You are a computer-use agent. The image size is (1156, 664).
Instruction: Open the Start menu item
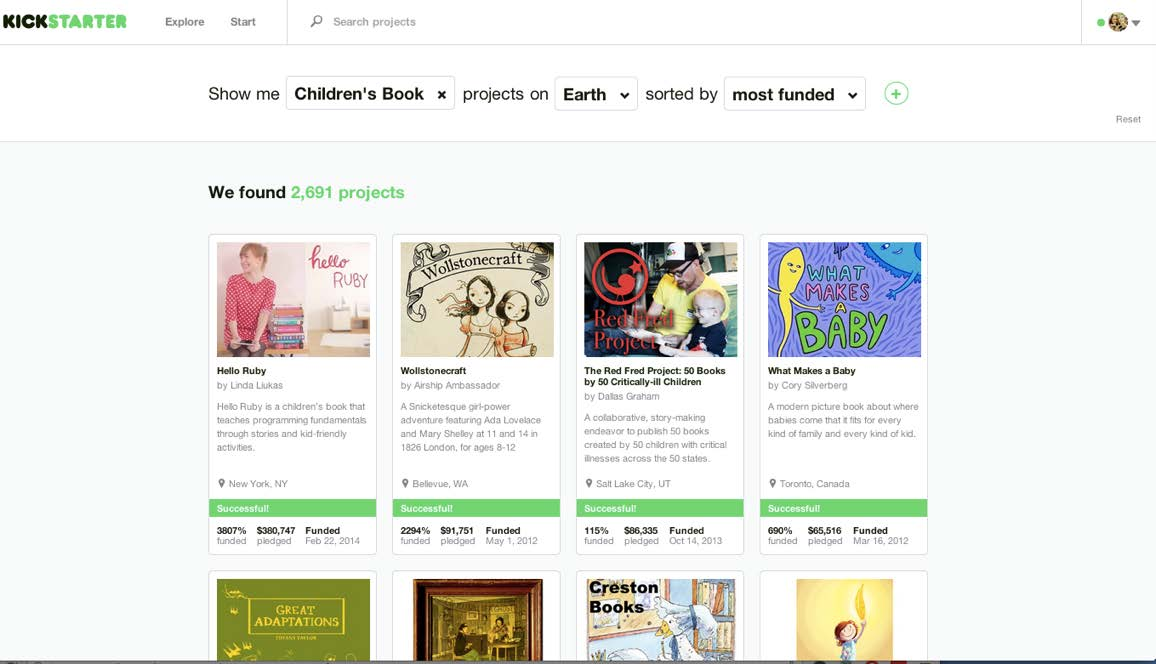click(x=243, y=22)
